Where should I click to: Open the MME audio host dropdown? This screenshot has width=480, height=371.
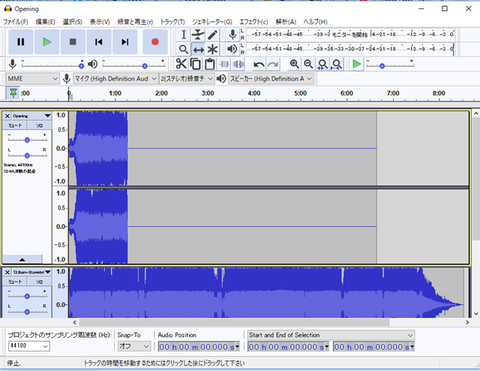(x=32, y=79)
